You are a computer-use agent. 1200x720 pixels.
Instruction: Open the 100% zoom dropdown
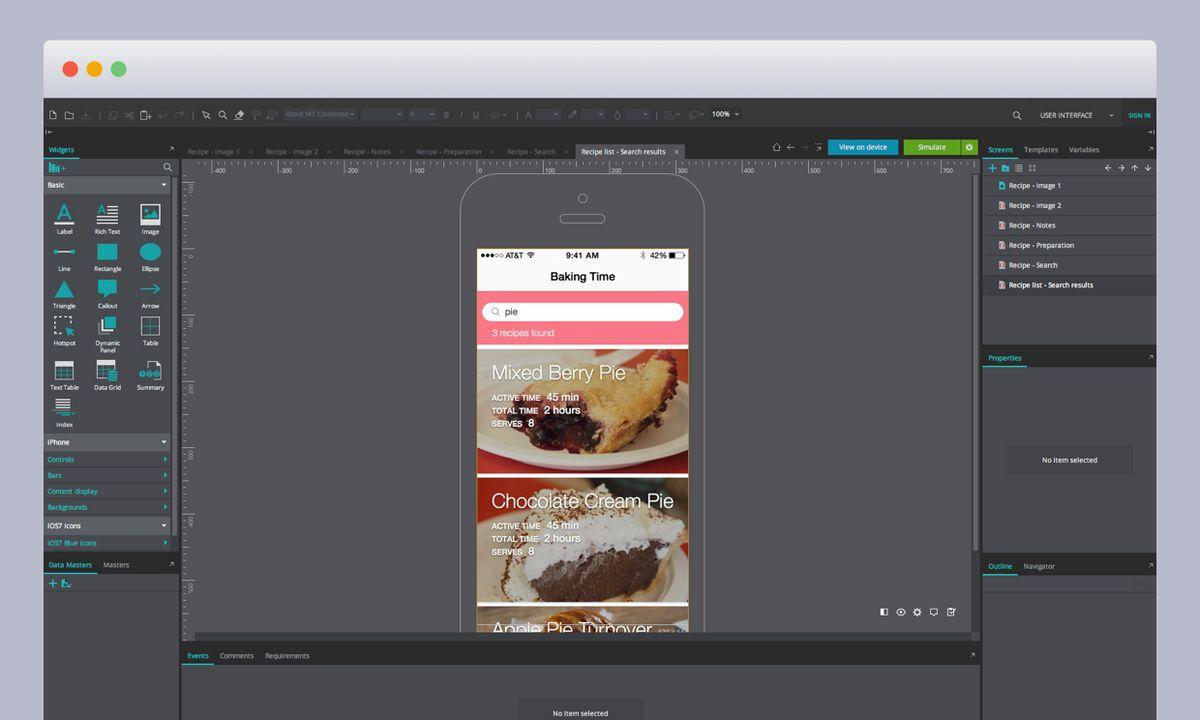click(x=726, y=114)
